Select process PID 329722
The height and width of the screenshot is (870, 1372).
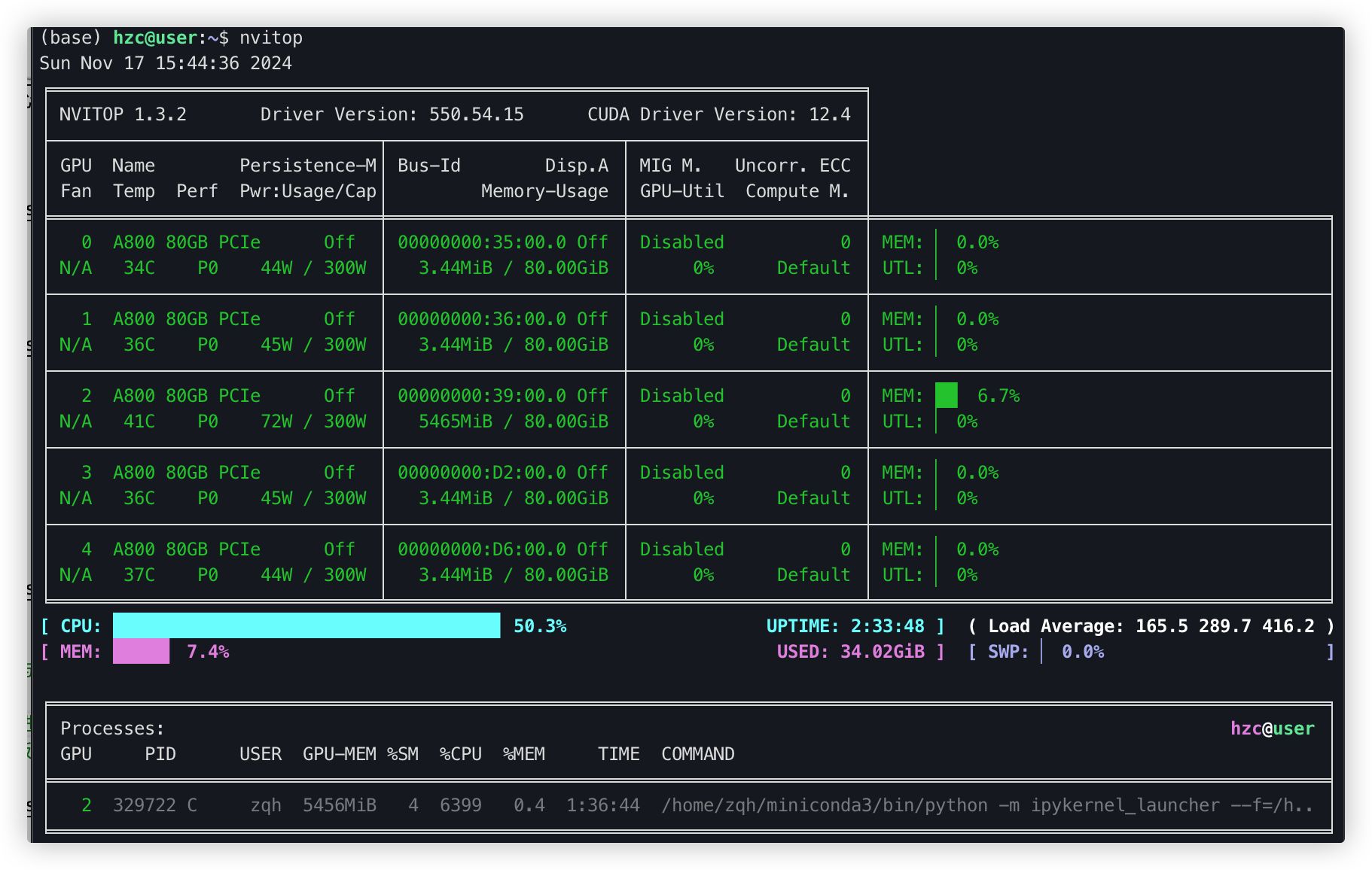145,805
